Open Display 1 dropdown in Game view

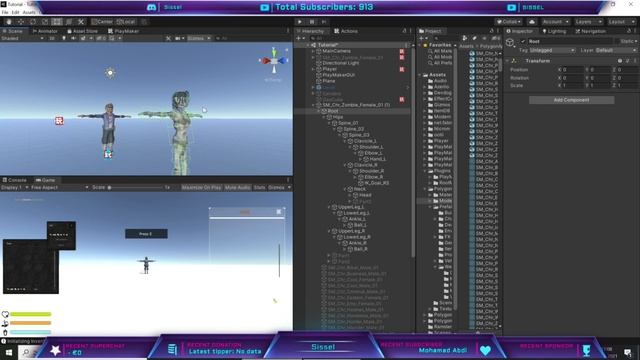click(15, 187)
